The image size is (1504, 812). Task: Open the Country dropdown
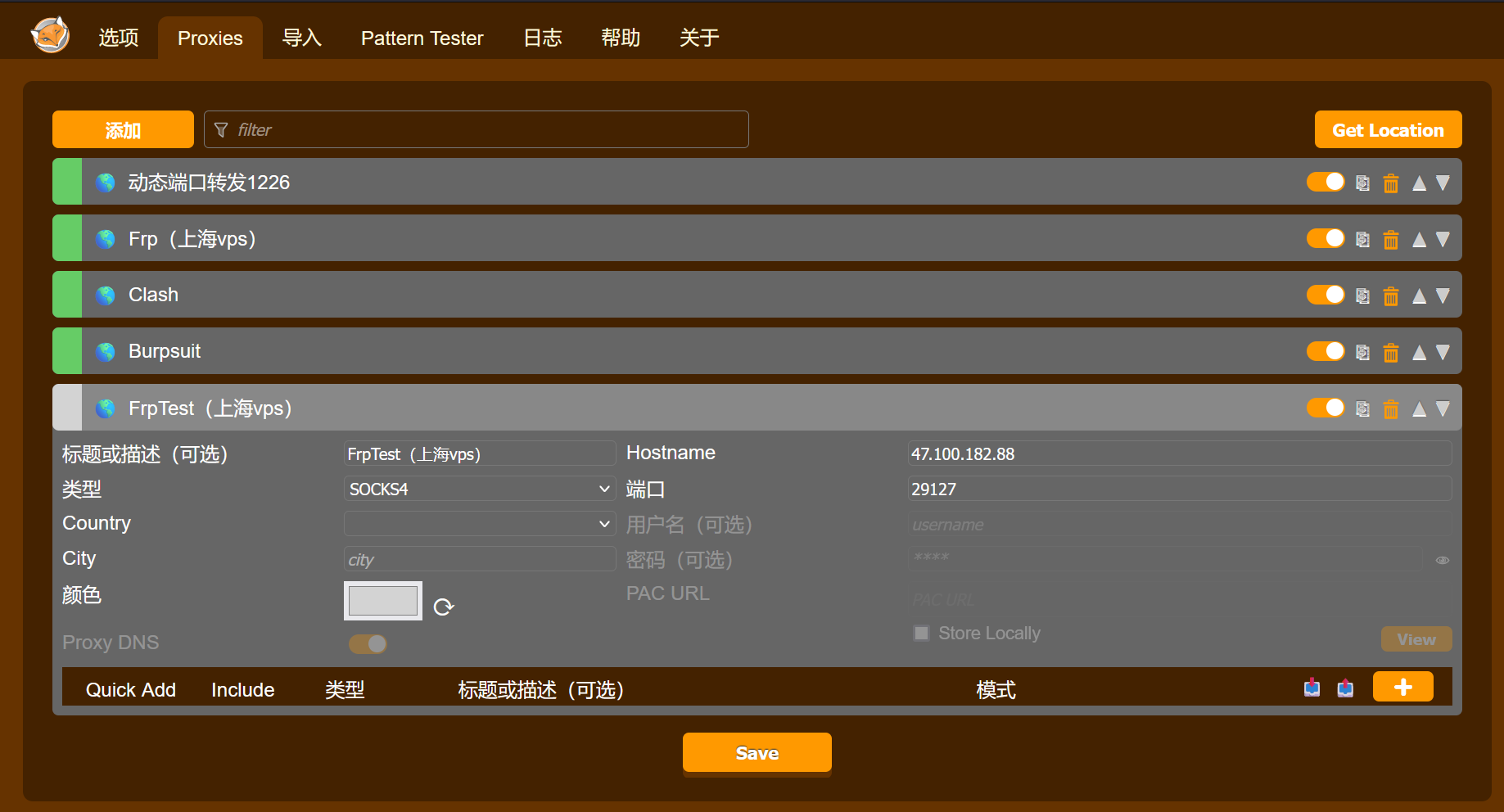(x=480, y=523)
